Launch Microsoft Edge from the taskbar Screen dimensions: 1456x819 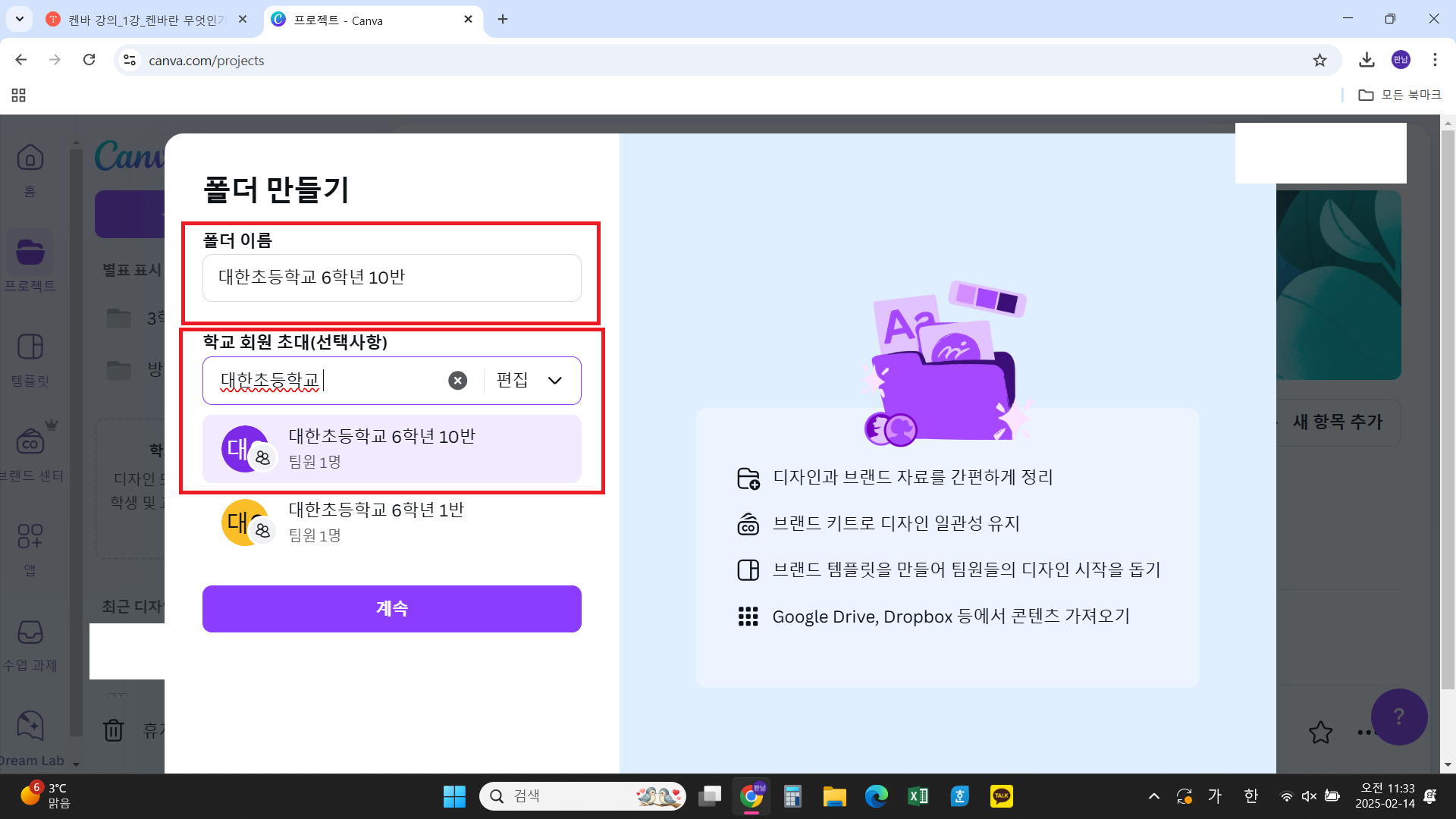point(877,796)
